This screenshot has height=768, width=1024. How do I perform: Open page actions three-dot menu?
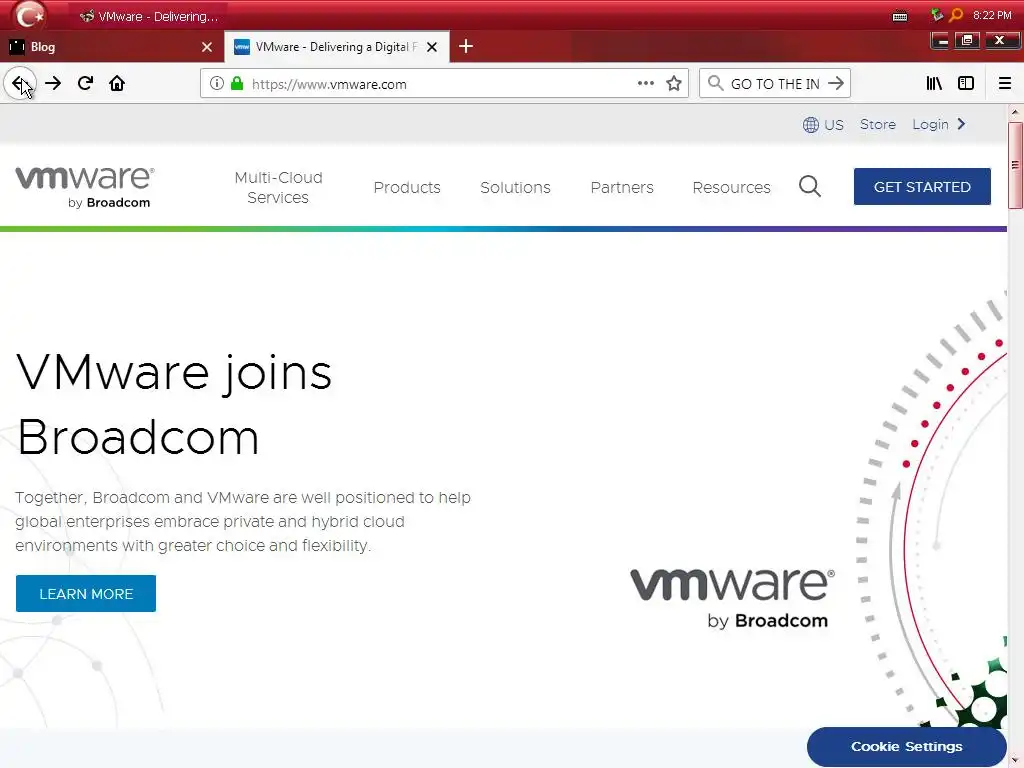(646, 83)
